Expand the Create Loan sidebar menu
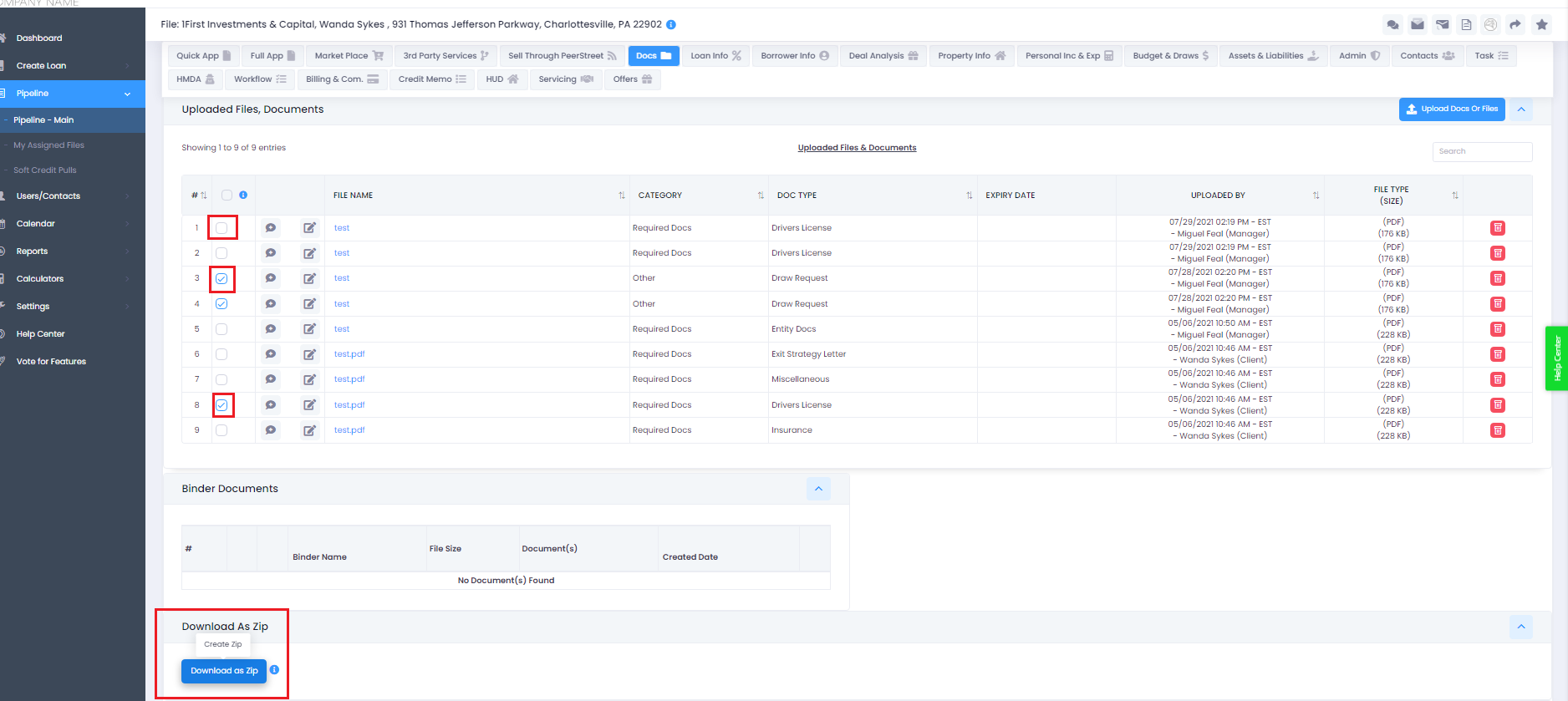The width and height of the screenshot is (1568, 701). (x=73, y=65)
